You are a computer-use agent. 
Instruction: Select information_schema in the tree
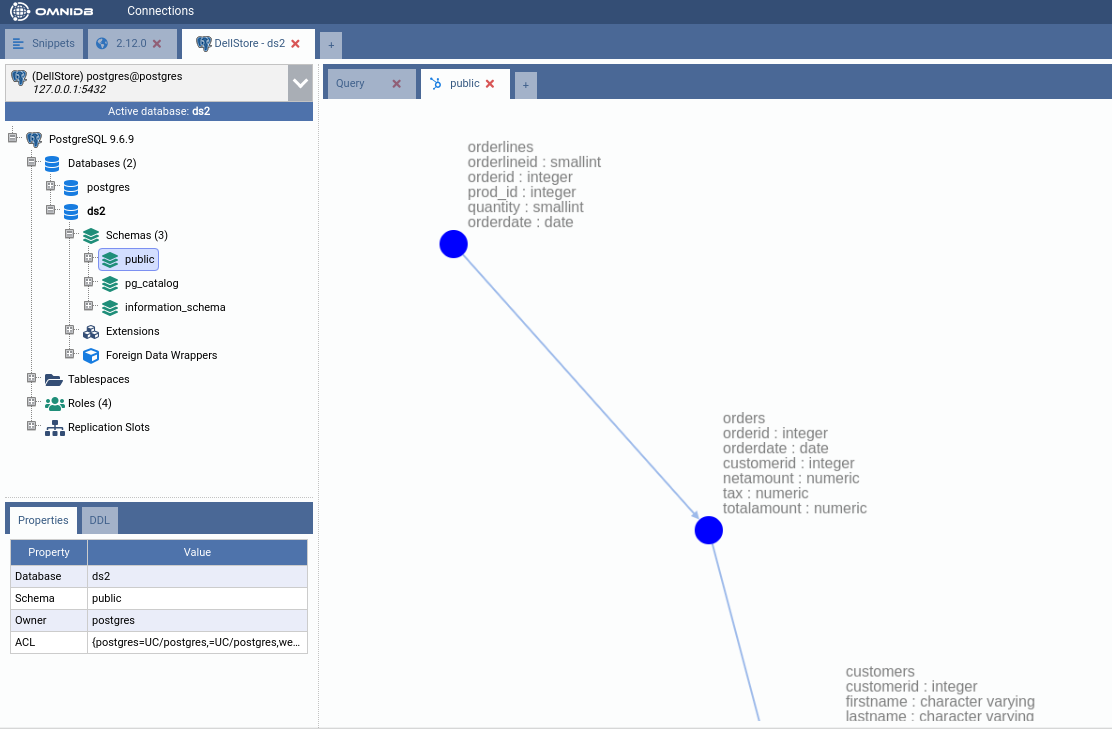(175, 307)
